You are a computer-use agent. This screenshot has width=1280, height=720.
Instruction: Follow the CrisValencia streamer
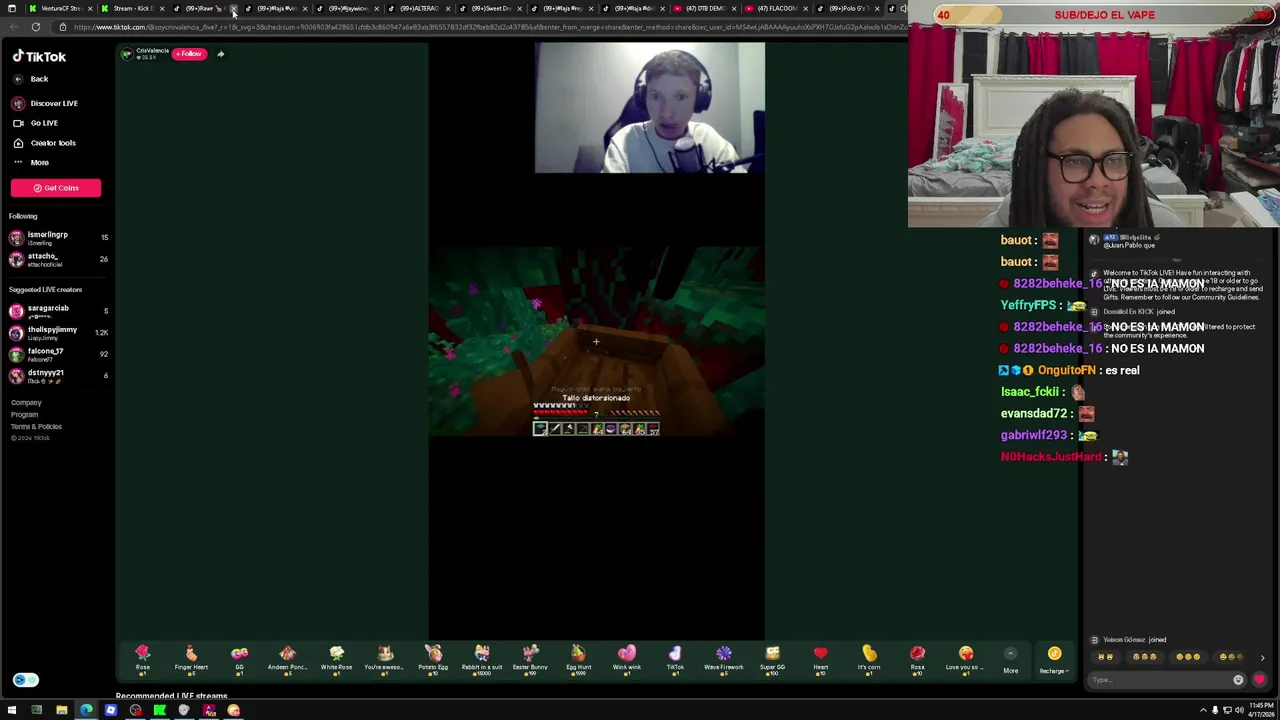click(190, 54)
